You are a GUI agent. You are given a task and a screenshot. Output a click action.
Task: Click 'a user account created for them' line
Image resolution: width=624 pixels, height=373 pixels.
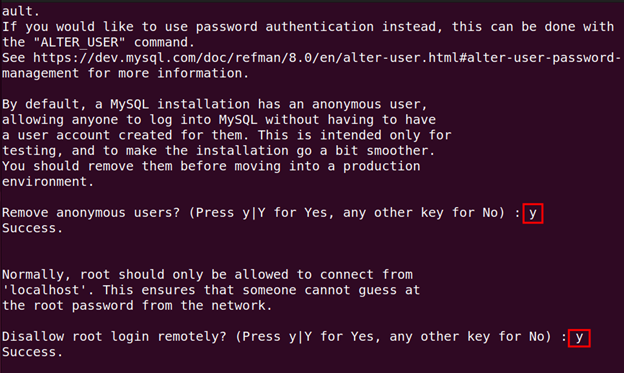[226, 135]
